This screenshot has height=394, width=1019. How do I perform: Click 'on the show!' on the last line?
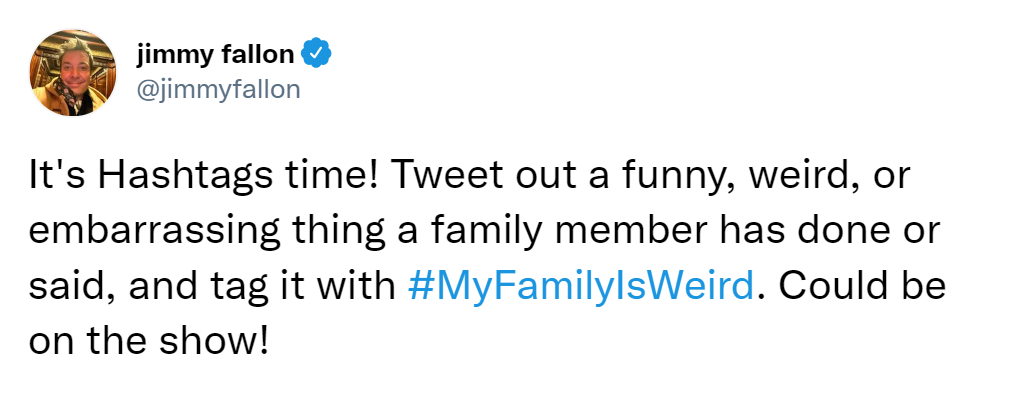pyautogui.click(x=148, y=341)
